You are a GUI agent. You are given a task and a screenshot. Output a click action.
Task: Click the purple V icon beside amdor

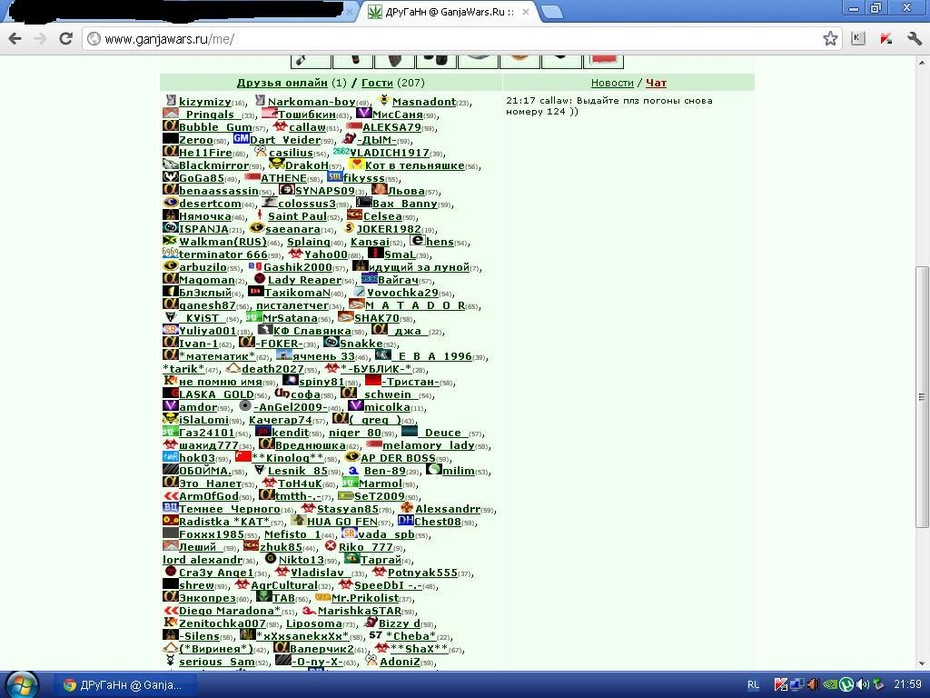[170, 406]
